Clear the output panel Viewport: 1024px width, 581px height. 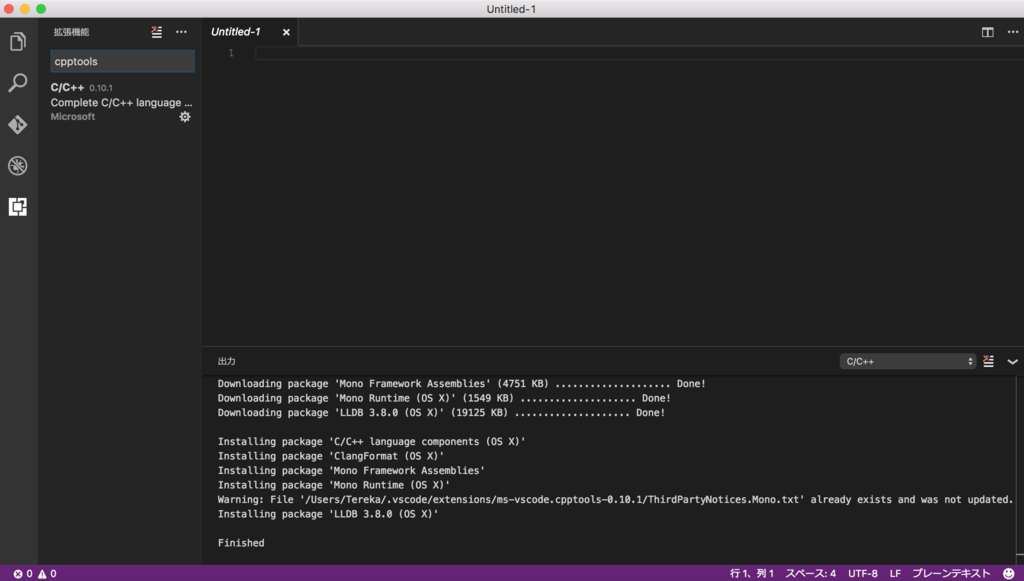989,361
